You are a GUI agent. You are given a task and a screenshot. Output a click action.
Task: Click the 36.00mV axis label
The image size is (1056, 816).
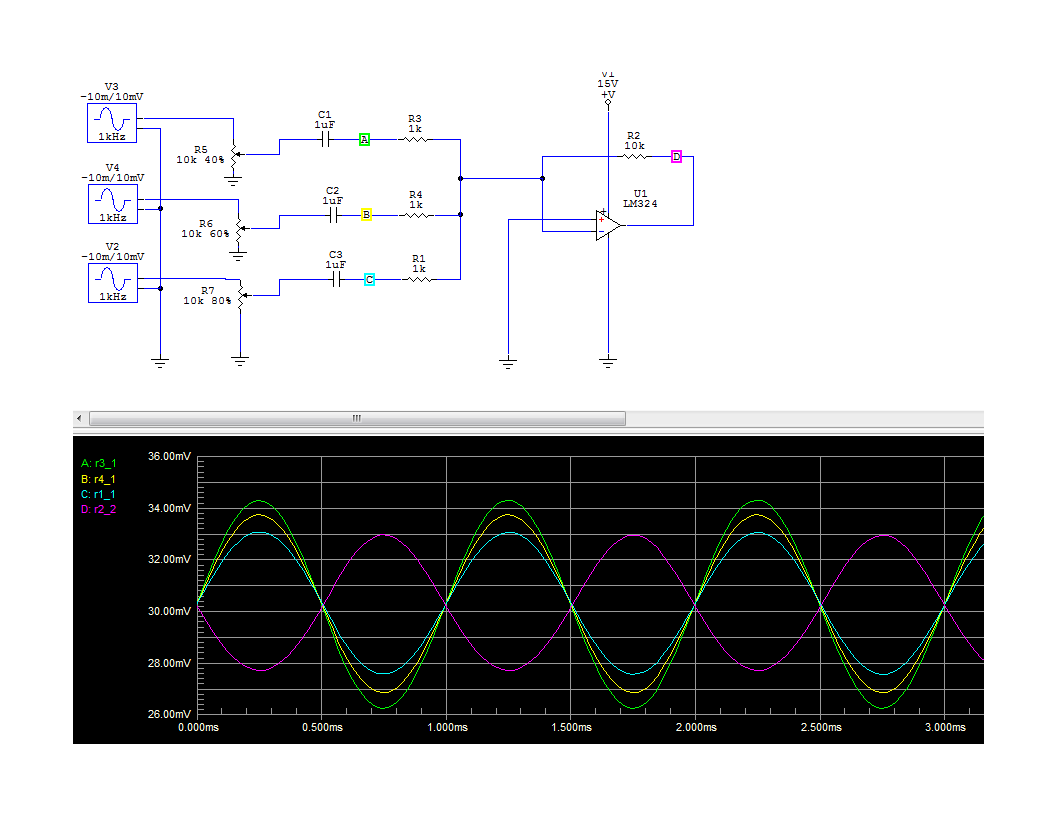(170, 456)
